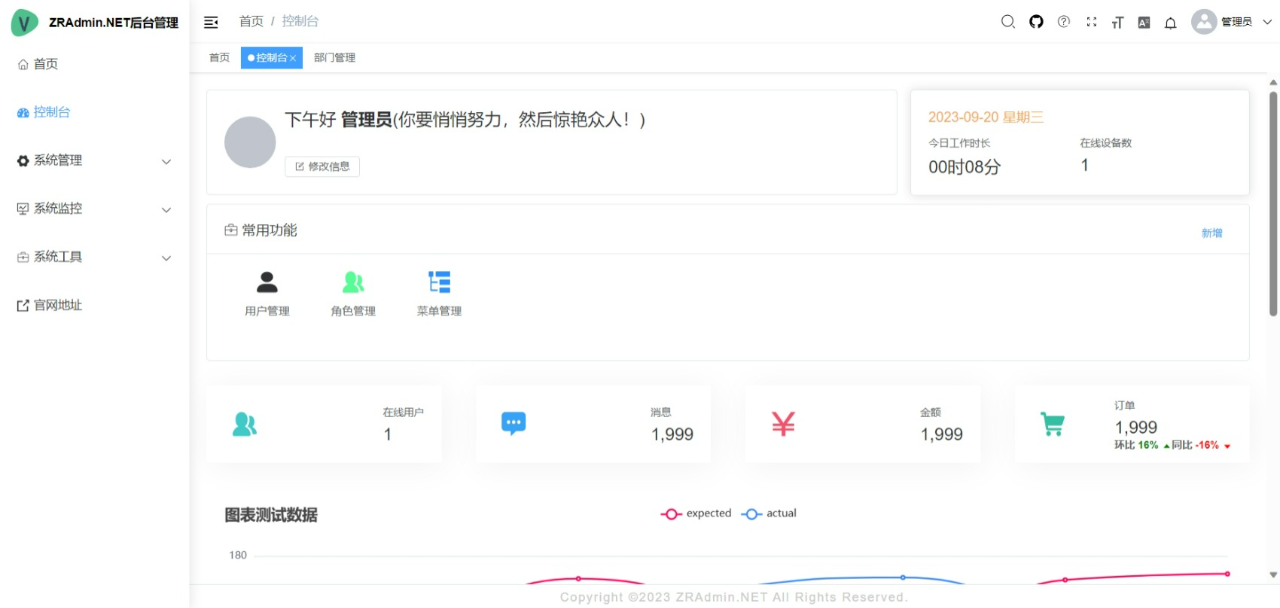Open the help documentation icon
The width and height of the screenshot is (1280, 608).
[x=1063, y=21]
